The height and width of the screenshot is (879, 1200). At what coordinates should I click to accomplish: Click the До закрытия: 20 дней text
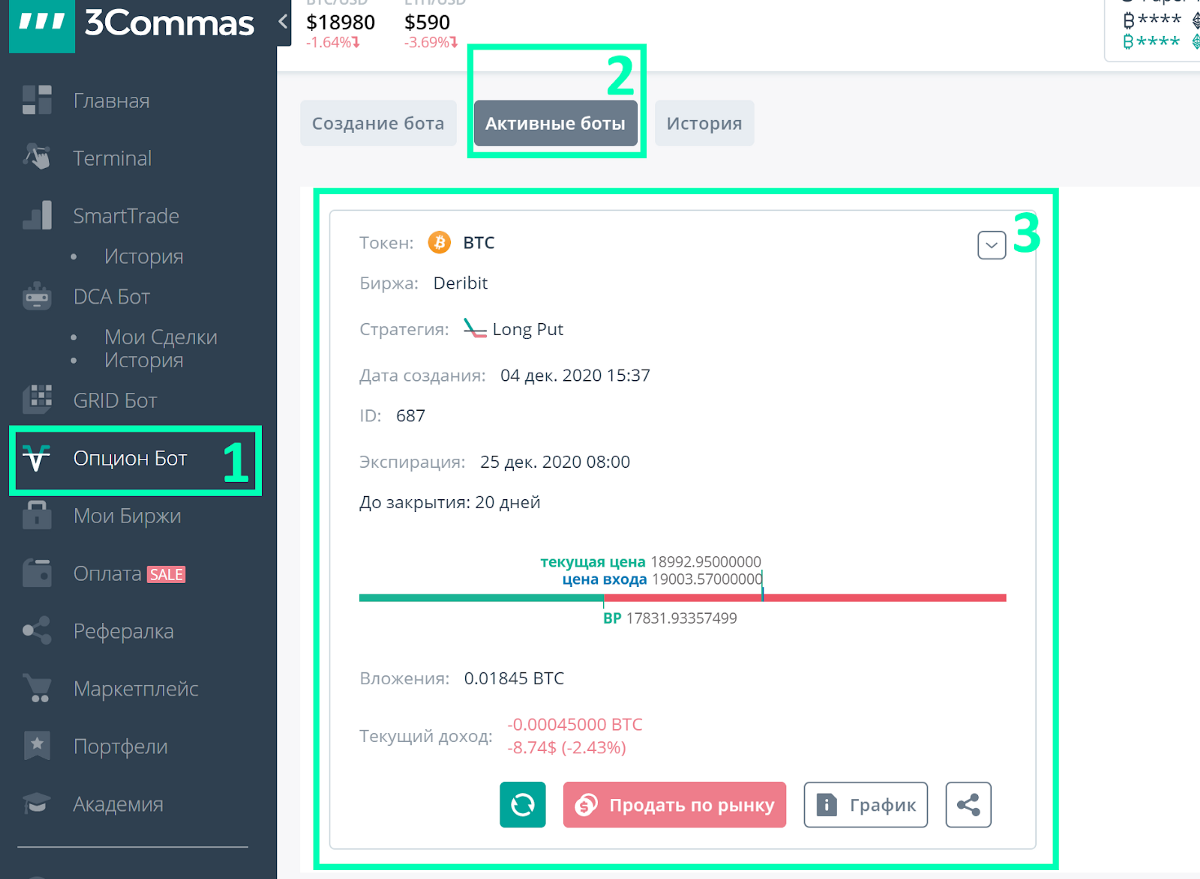click(x=450, y=503)
